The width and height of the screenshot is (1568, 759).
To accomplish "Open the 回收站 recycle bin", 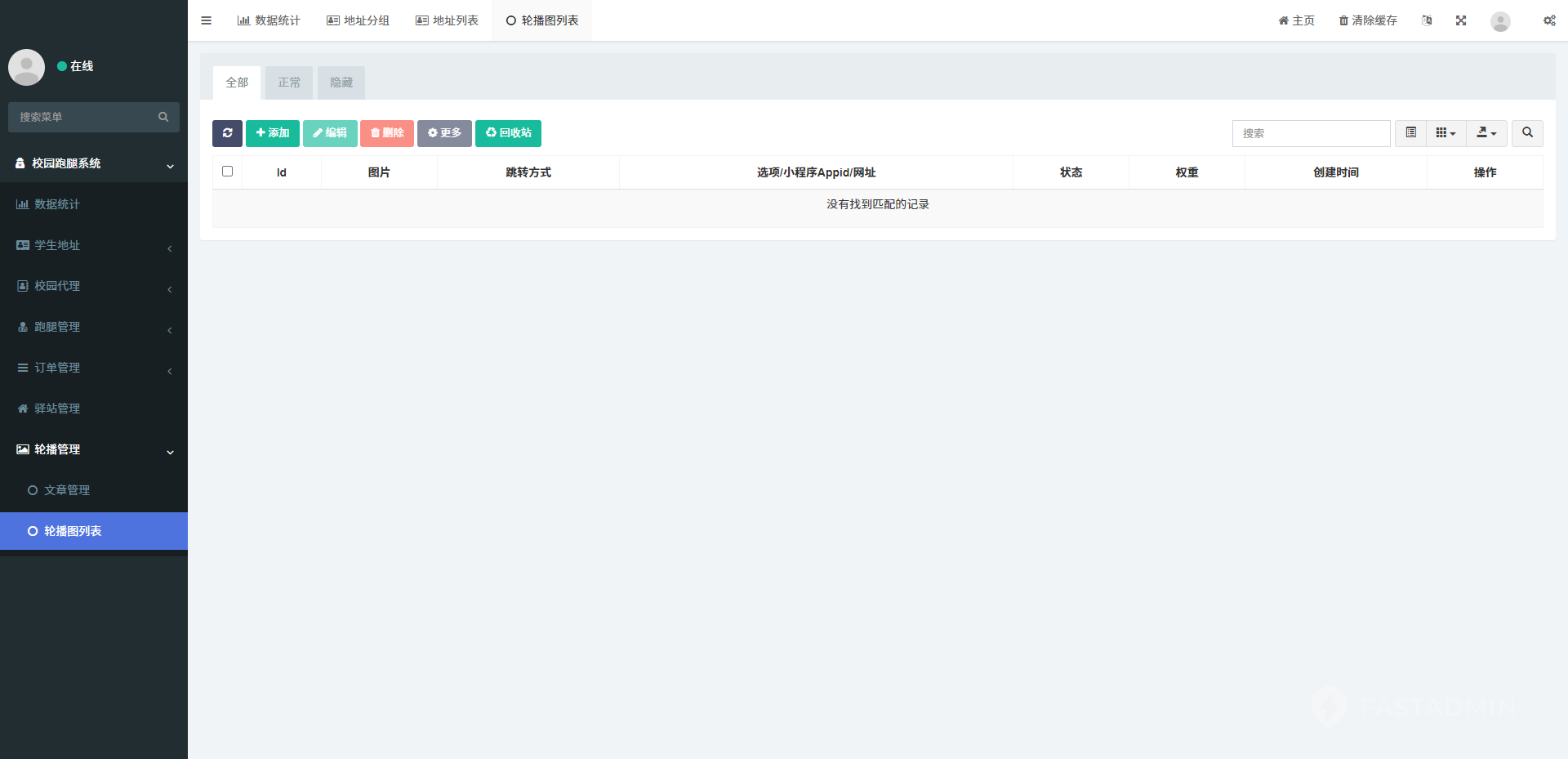I will [508, 133].
